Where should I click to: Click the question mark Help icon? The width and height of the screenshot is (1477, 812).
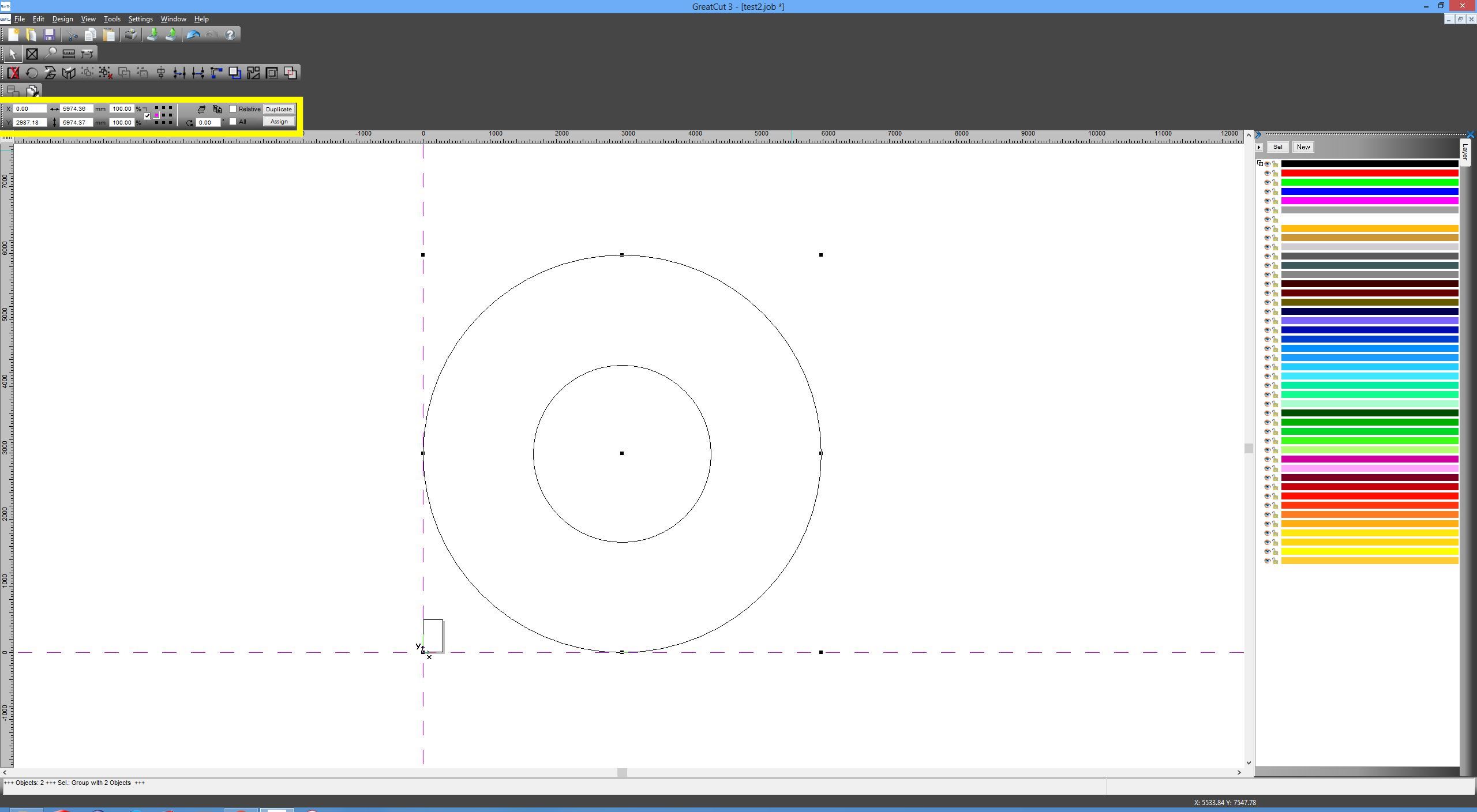click(230, 35)
